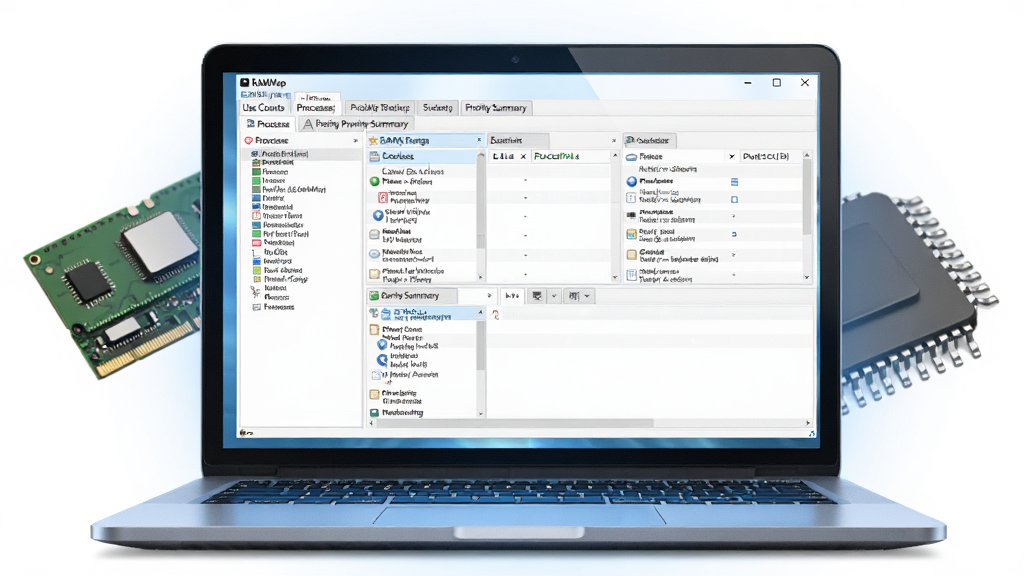
Task: Click the blue up-arrow circle icon
Action: click(x=377, y=215)
